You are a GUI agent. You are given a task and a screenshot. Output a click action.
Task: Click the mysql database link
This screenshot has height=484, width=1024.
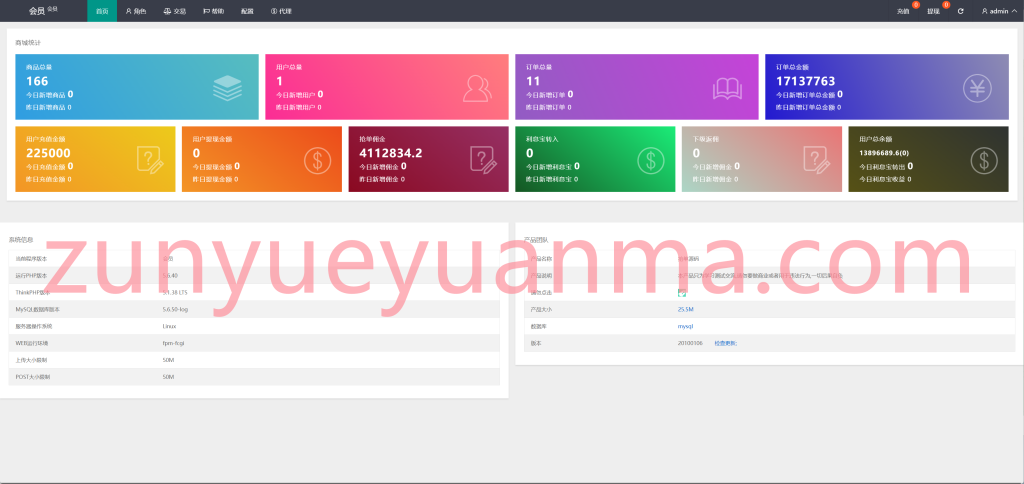click(x=685, y=326)
